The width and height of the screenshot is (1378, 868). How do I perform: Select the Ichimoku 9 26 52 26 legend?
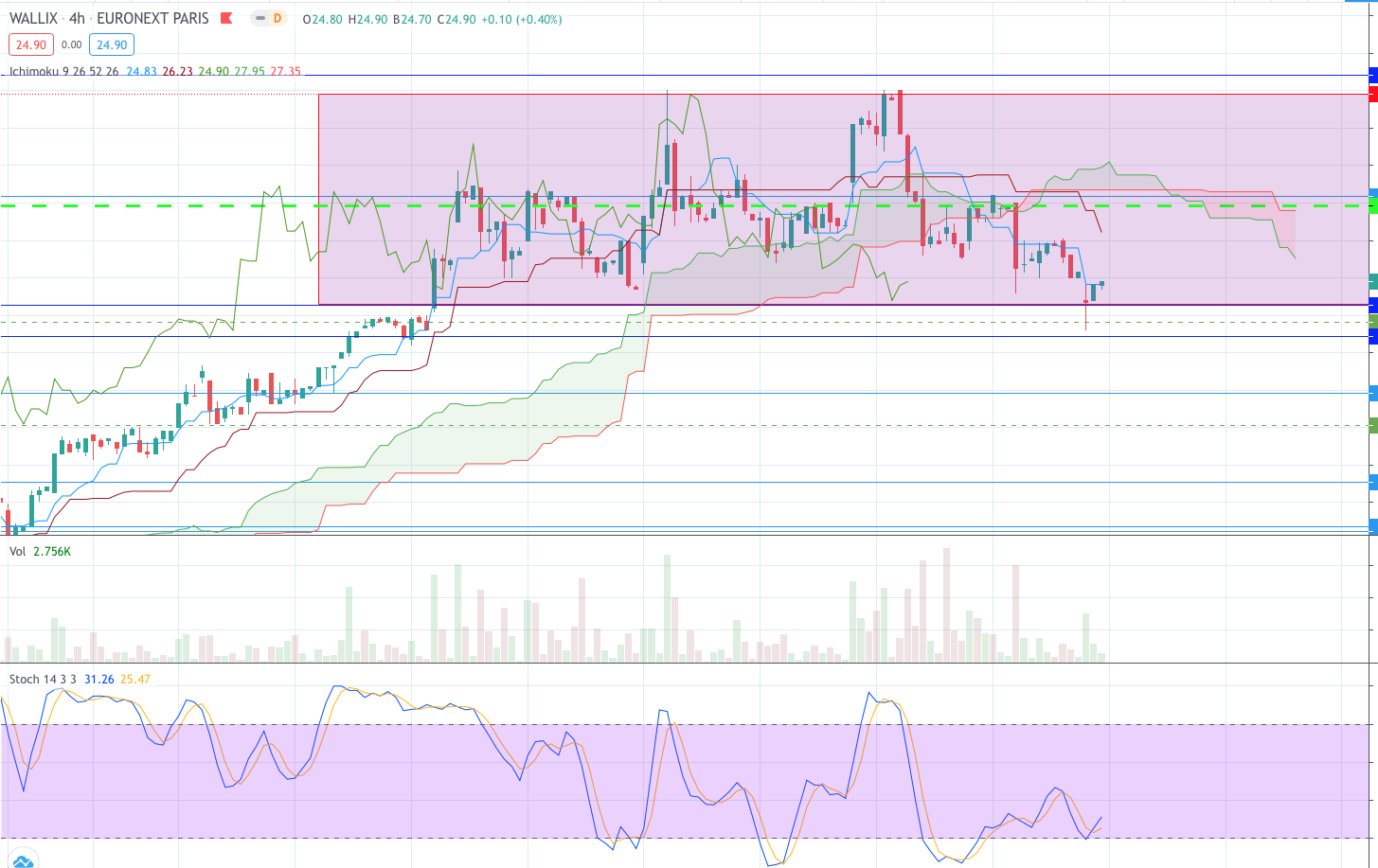click(64, 72)
